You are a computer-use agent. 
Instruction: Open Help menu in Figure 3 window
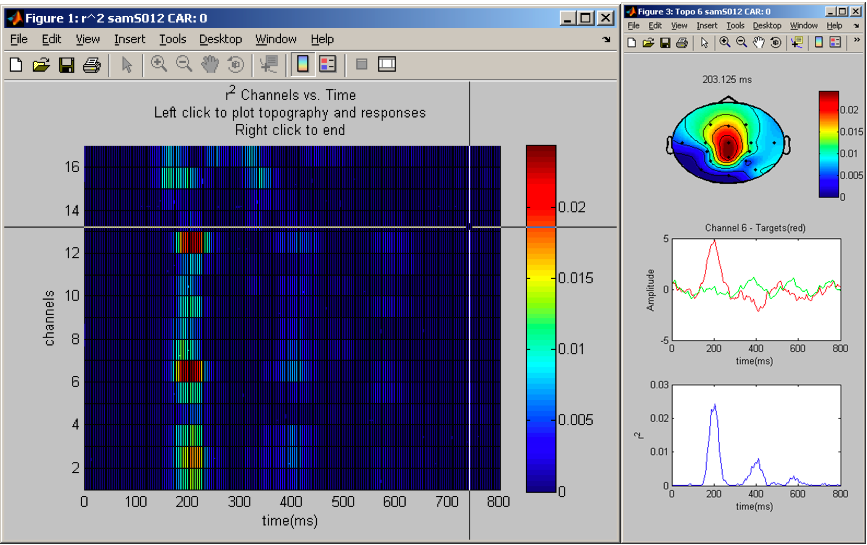click(x=834, y=26)
